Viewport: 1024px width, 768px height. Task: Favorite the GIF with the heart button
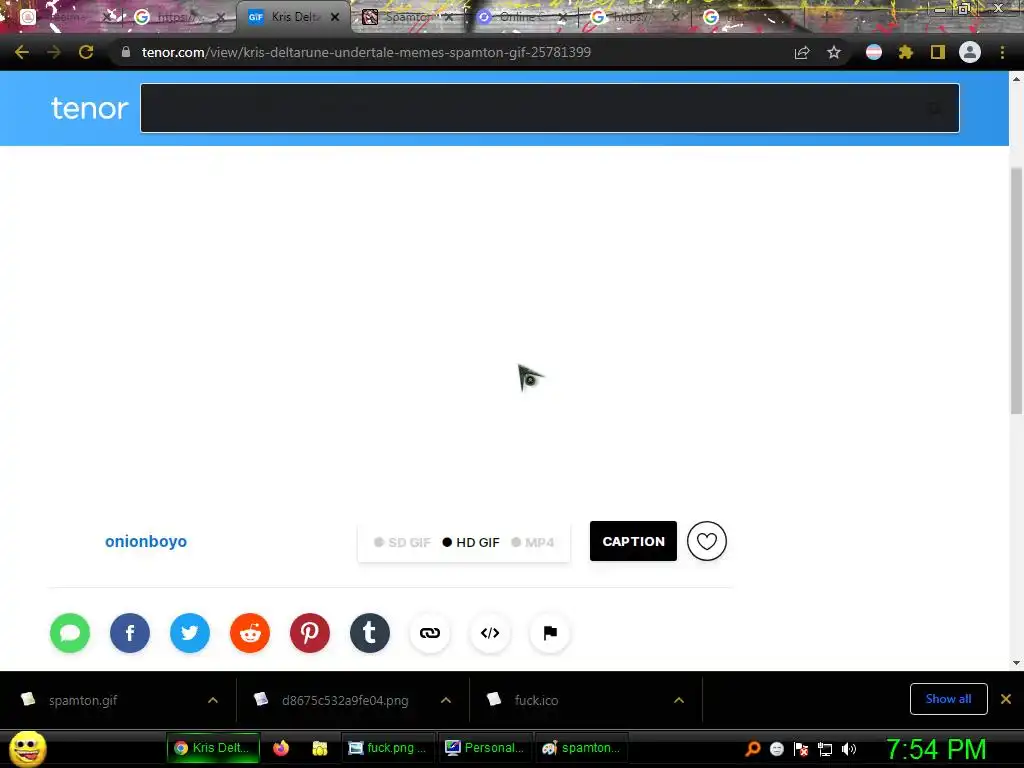coord(707,541)
